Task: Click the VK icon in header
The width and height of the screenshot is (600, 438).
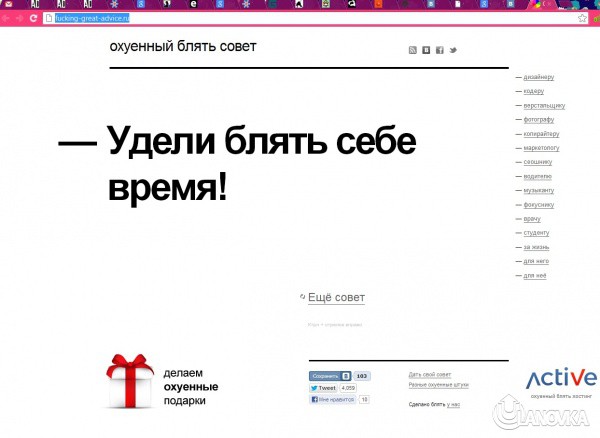Action: [x=426, y=49]
